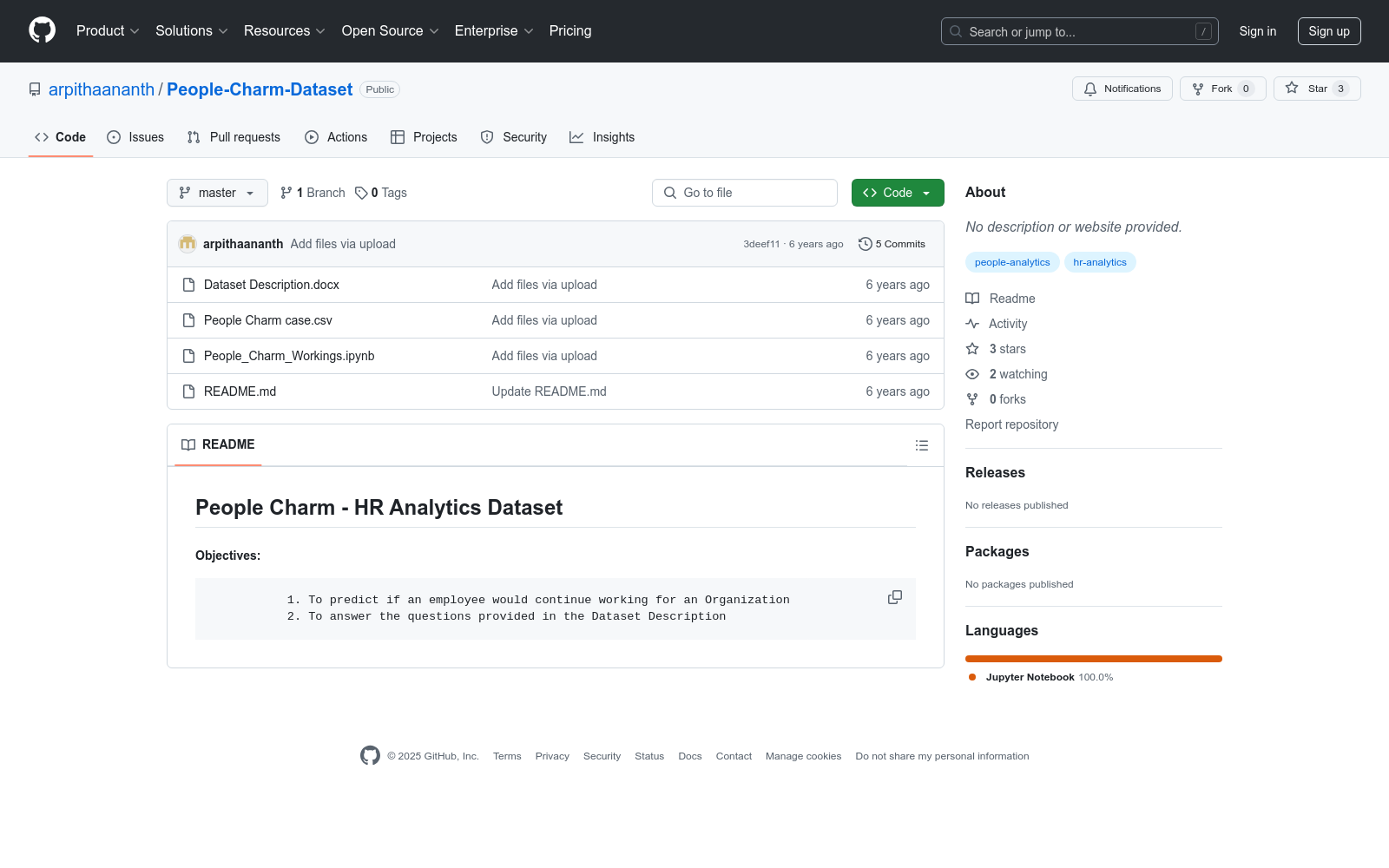Open the Resources dropdown
Viewport: 1389px width, 868px height.
click(x=285, y=31)
